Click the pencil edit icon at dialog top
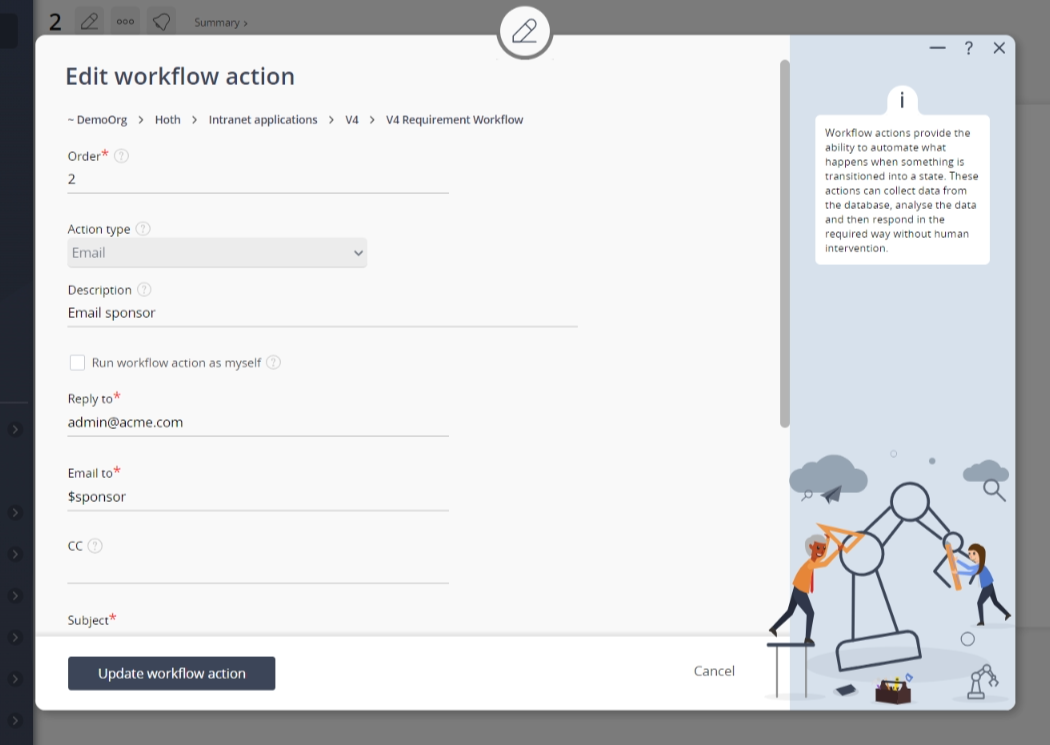Viewport: 1050px width, 745px height. coord(524,32)
